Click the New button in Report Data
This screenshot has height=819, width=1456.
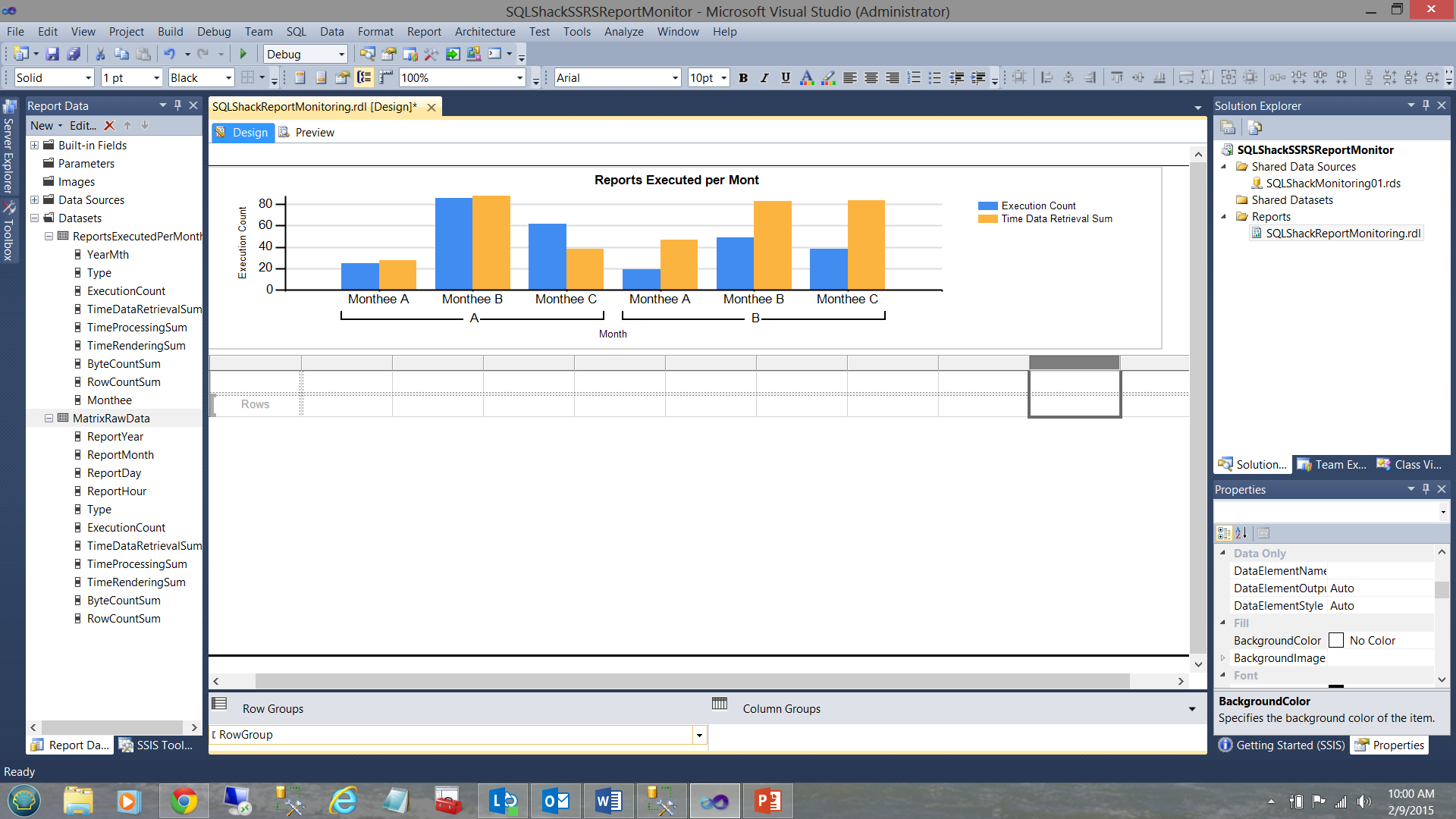pyautogui.click(x=42, y=126)
